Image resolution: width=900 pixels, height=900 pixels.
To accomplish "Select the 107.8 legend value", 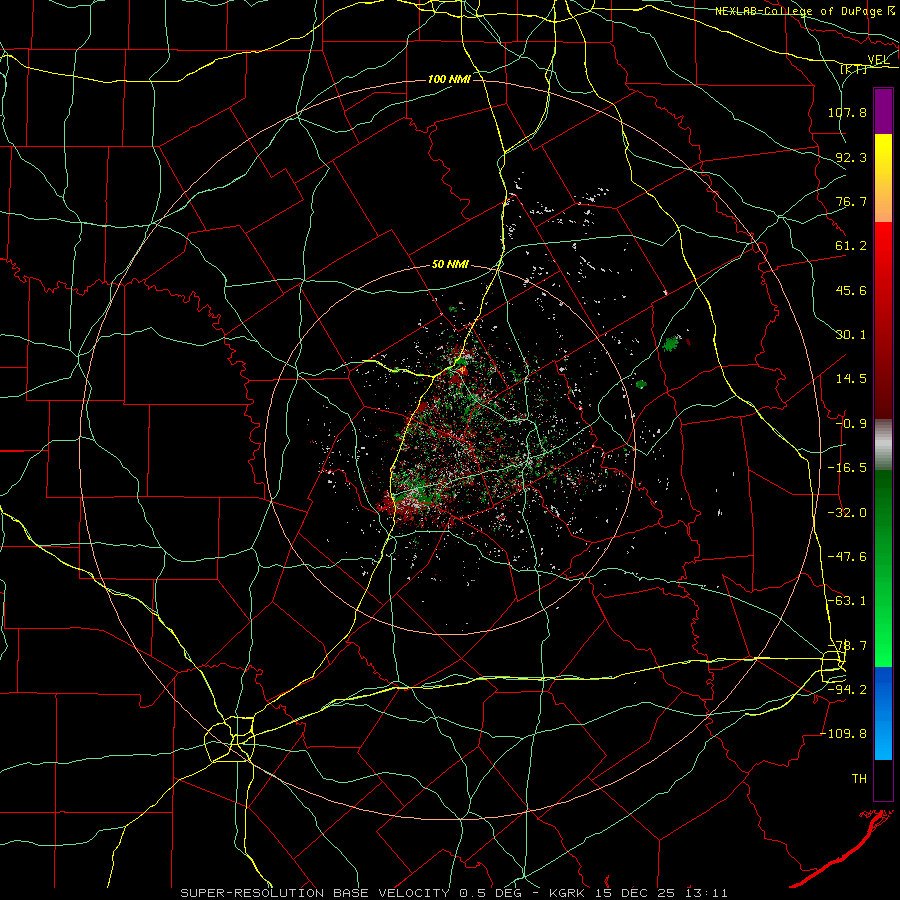I will (847, 112).
